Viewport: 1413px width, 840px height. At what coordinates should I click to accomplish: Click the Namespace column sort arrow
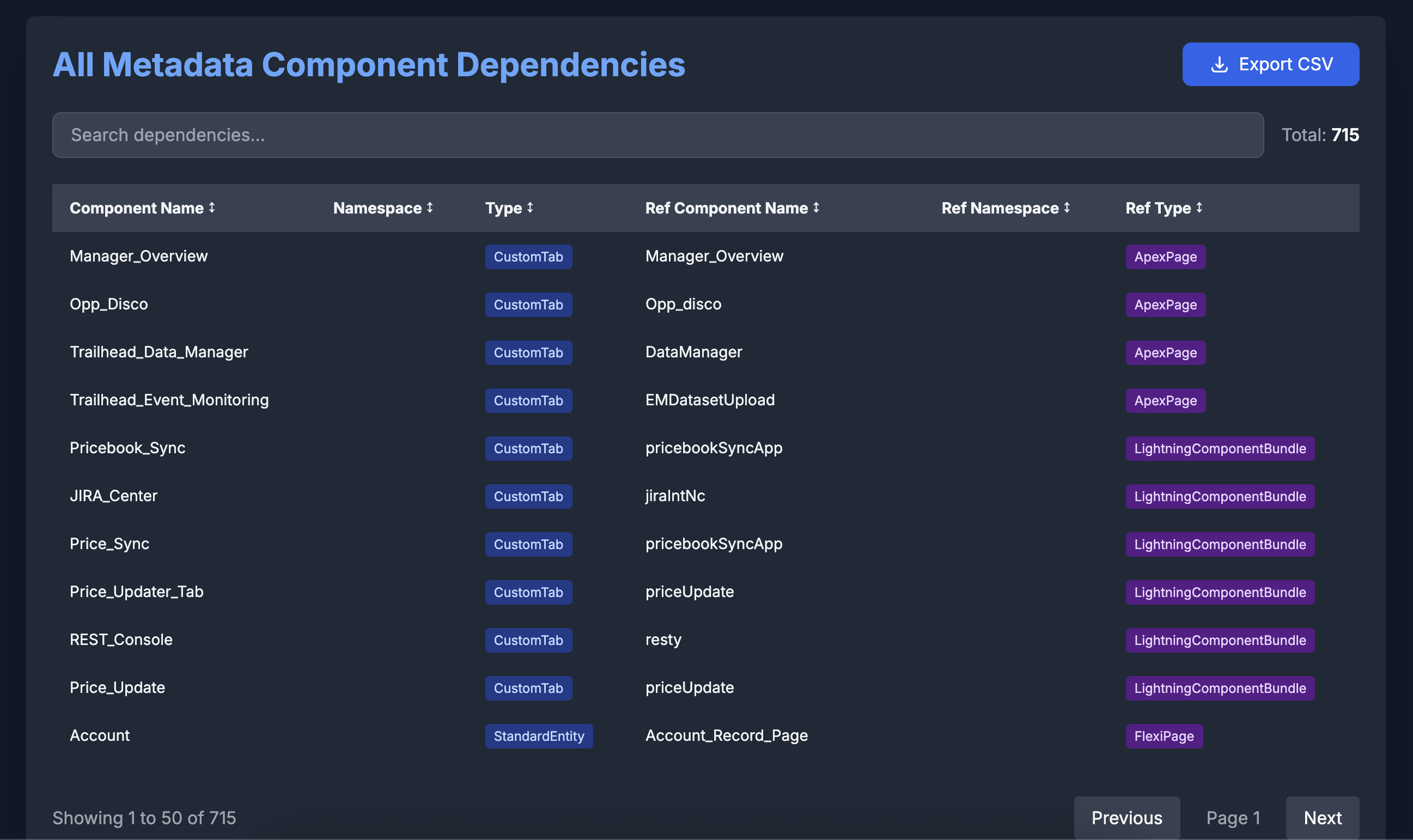[429, 208]
